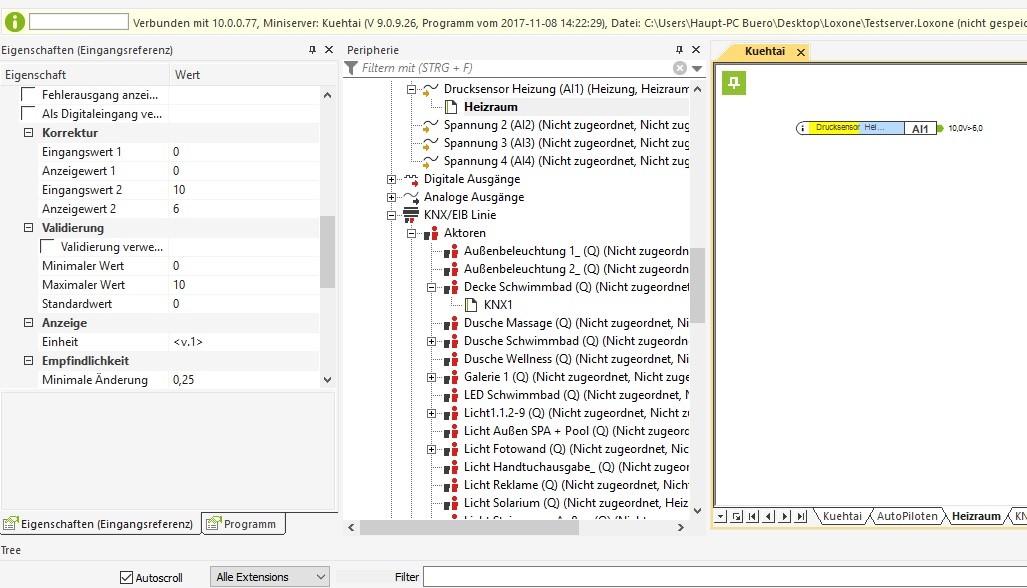Open the AutoPiloten page tab
The height and width of the screenshot is (588, 1027).
click(x=907, y=516)
